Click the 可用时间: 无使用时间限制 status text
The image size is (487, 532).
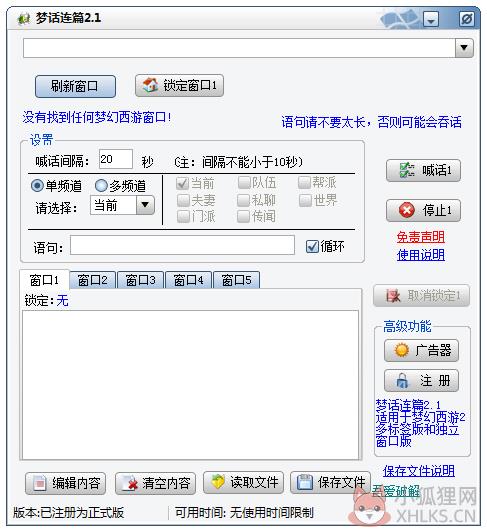(x=244, y=512)
